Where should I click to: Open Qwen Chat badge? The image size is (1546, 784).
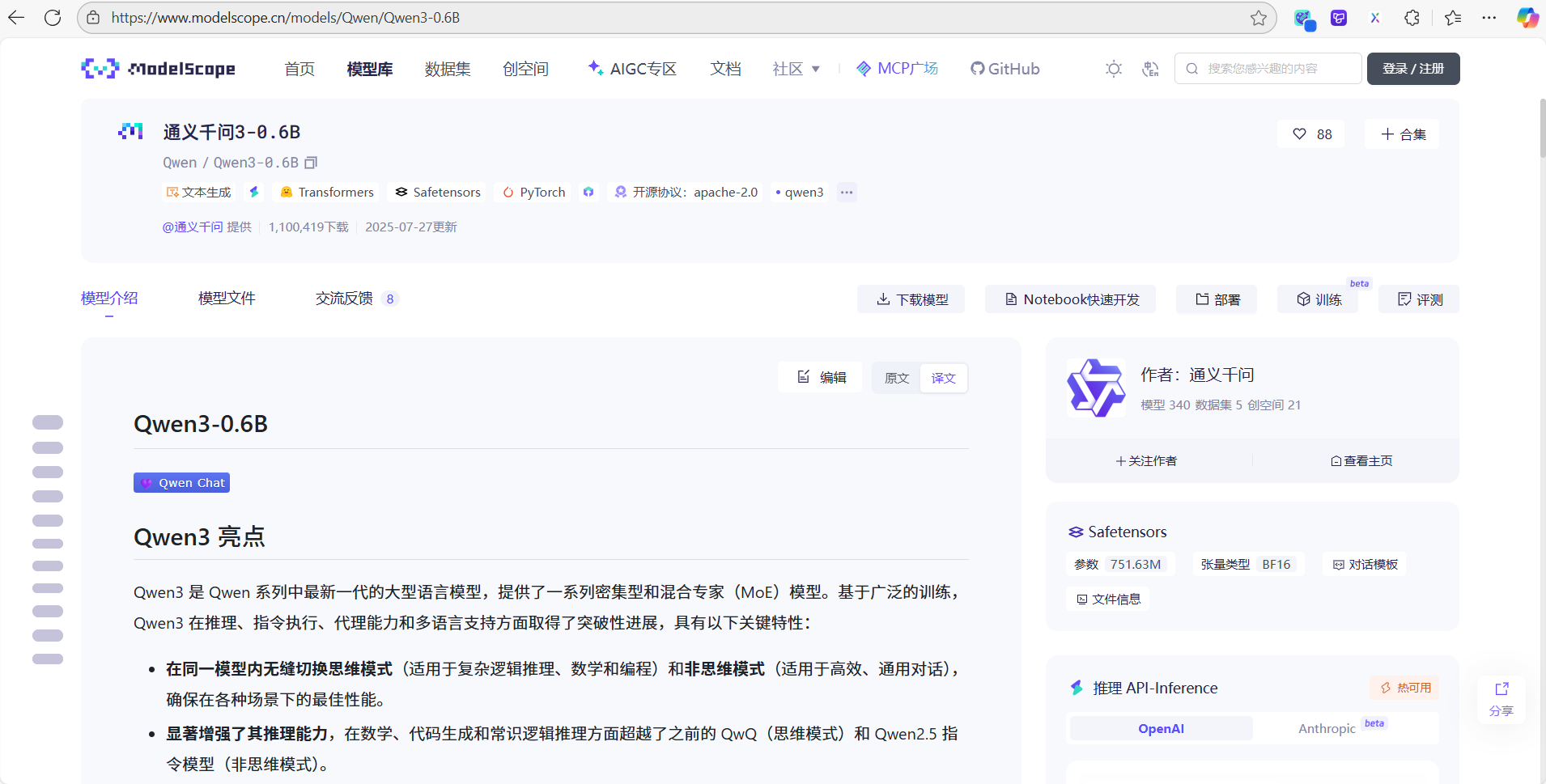(182, 483)
